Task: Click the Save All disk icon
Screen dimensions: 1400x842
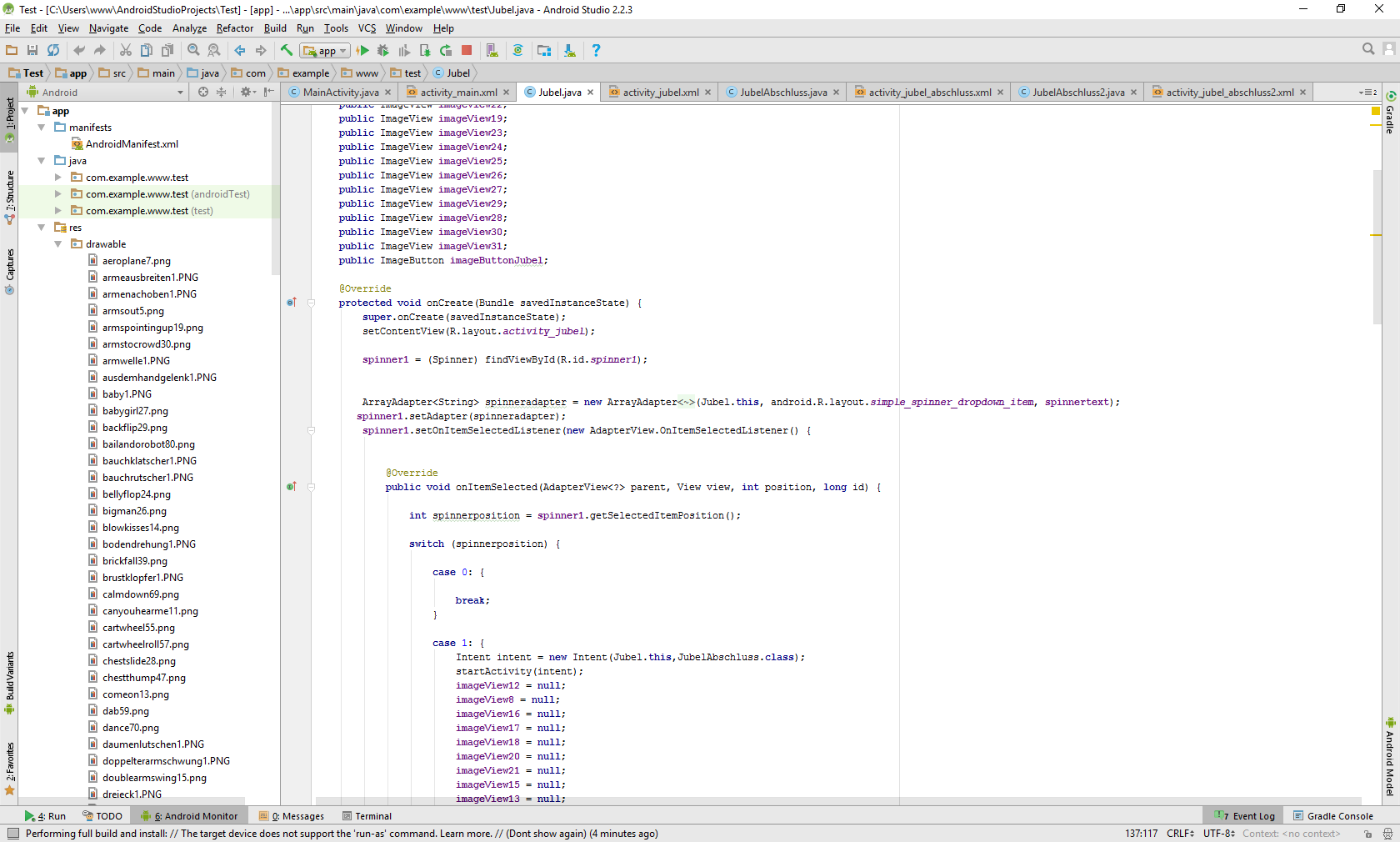Action: [x=32, y=51]
